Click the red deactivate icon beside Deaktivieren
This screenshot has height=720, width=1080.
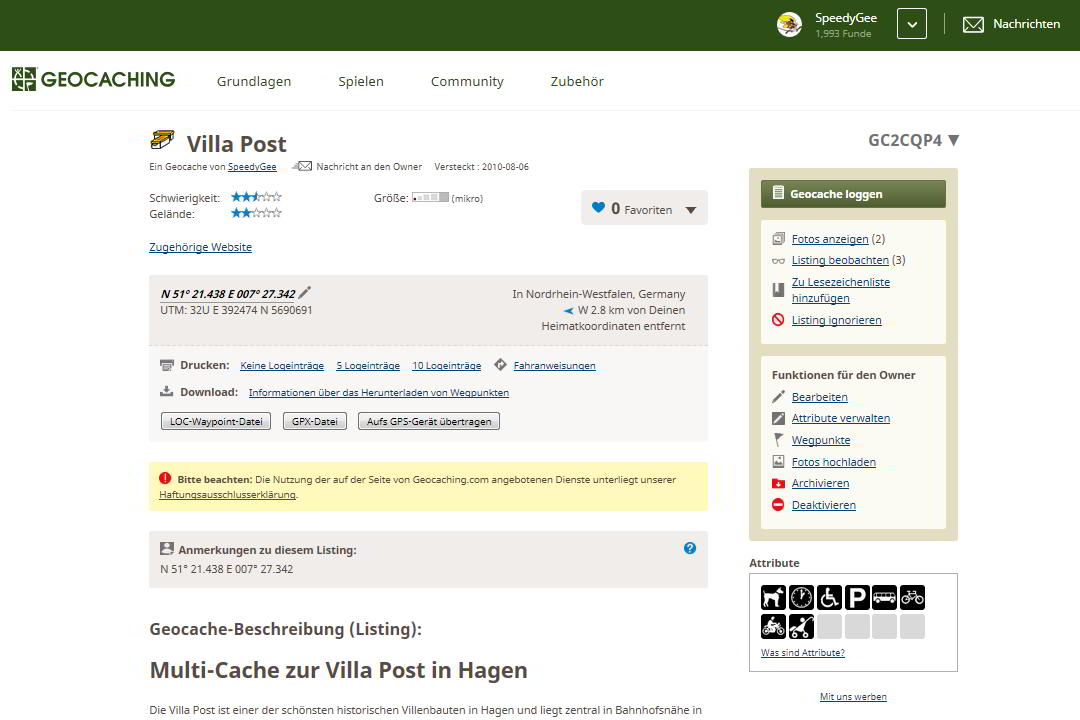tap(778, 505)
